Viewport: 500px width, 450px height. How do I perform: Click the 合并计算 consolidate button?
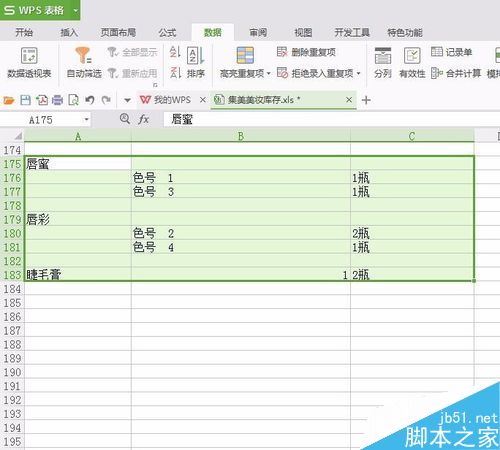click(456, 73)
